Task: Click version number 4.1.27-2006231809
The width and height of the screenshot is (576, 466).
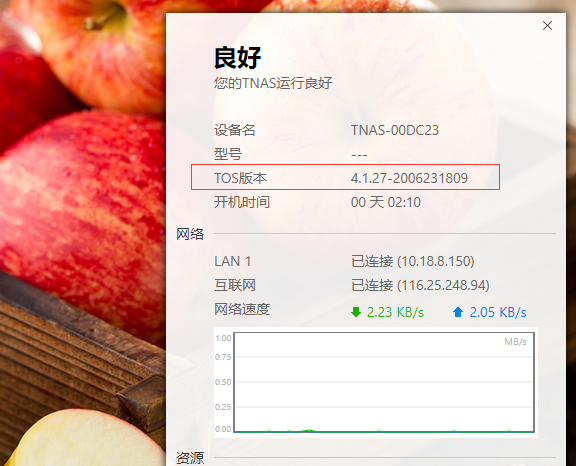Action: point(409,178)
